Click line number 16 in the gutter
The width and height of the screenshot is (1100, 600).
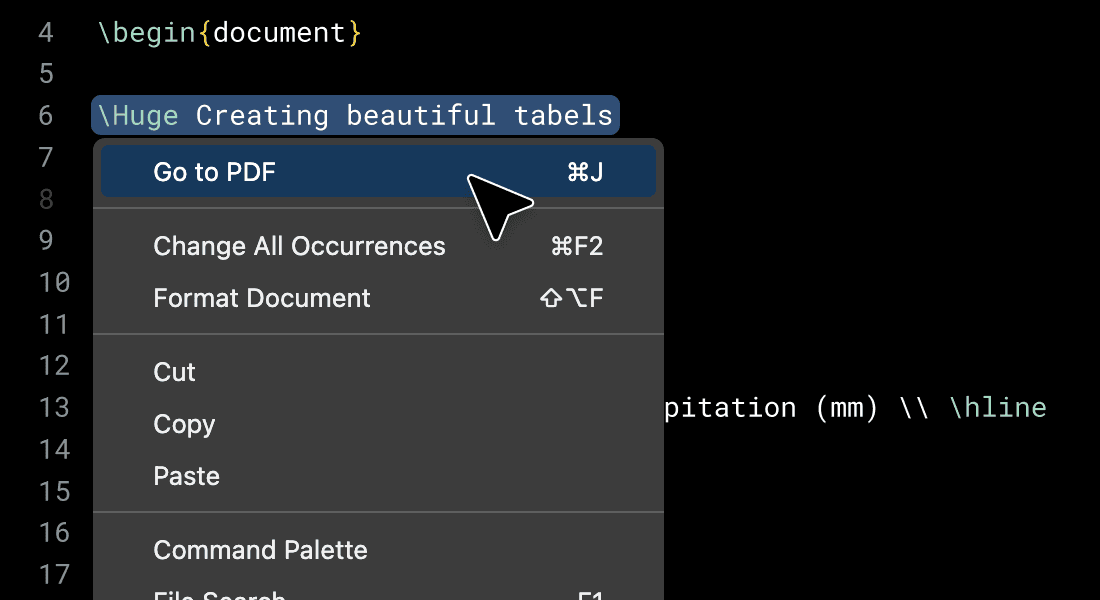tap(54, 533)
